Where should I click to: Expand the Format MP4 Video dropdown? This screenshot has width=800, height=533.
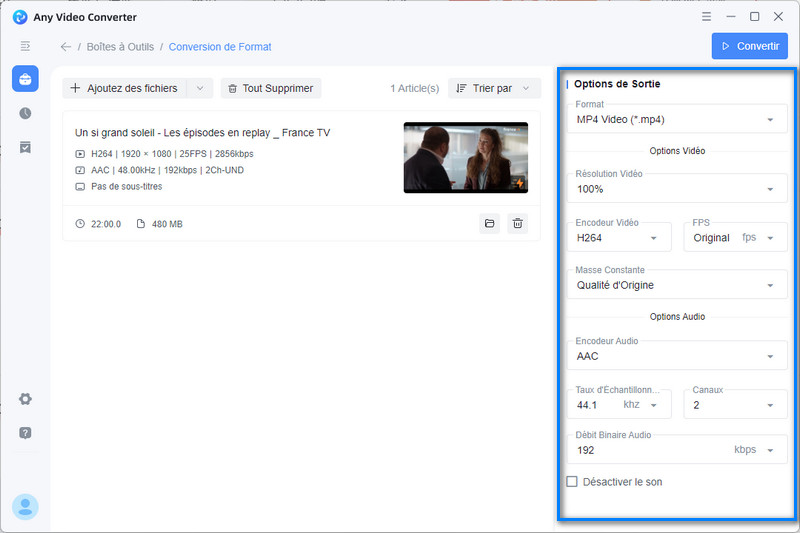pos(675,119)
